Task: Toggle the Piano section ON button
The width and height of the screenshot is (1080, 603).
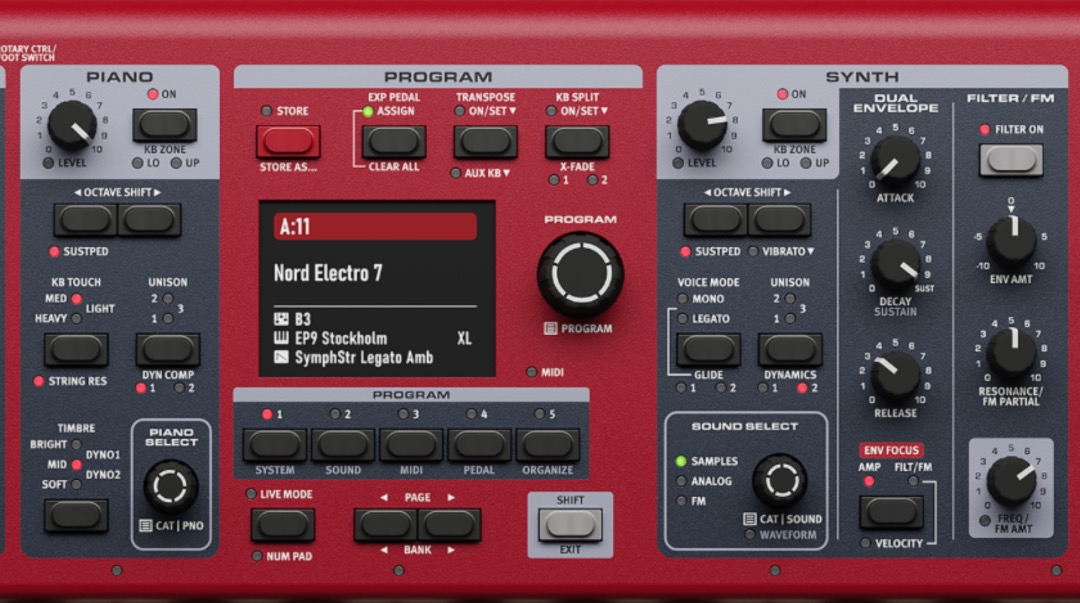Action: tap(165, 125)
